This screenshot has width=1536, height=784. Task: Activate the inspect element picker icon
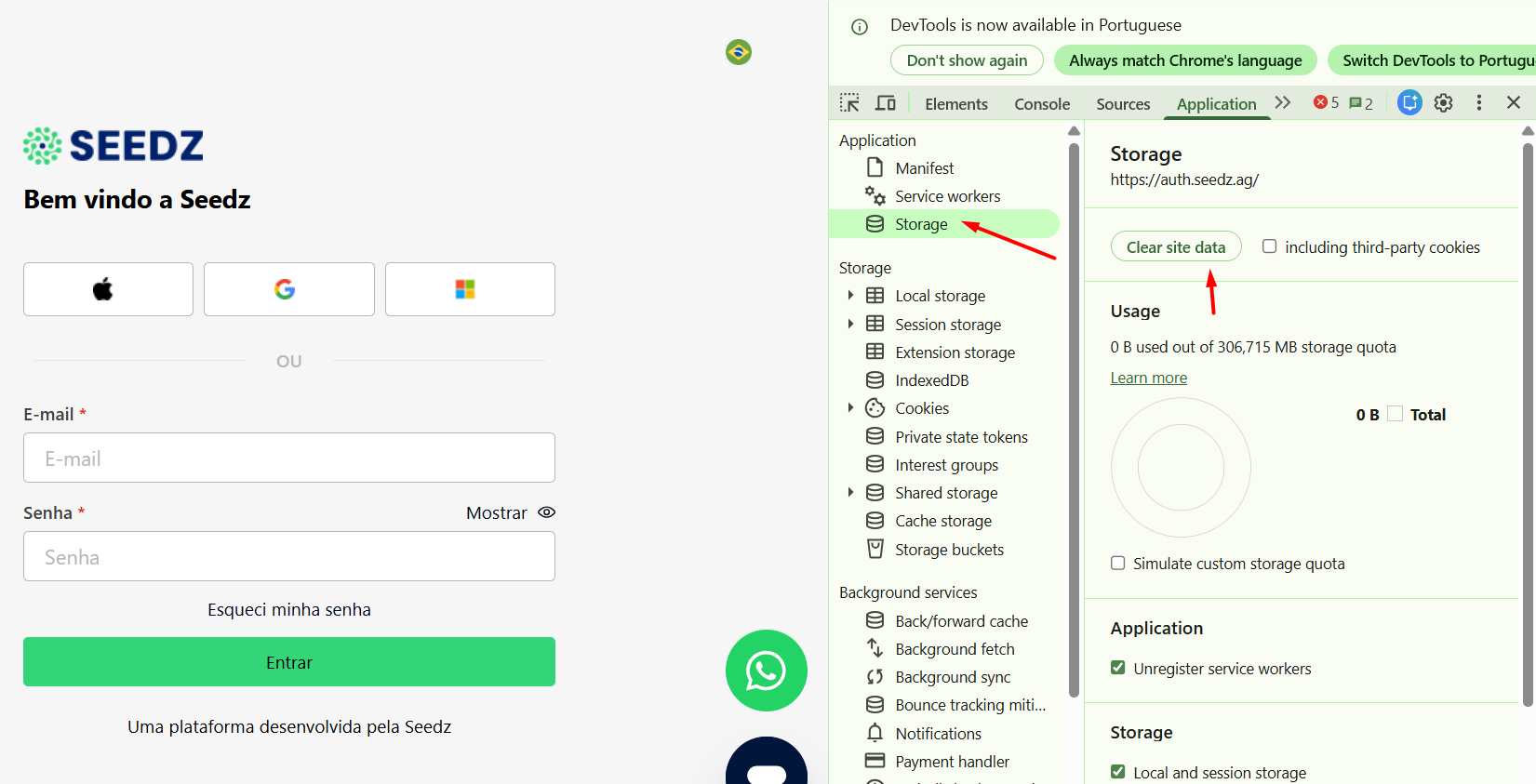(849, 103)
